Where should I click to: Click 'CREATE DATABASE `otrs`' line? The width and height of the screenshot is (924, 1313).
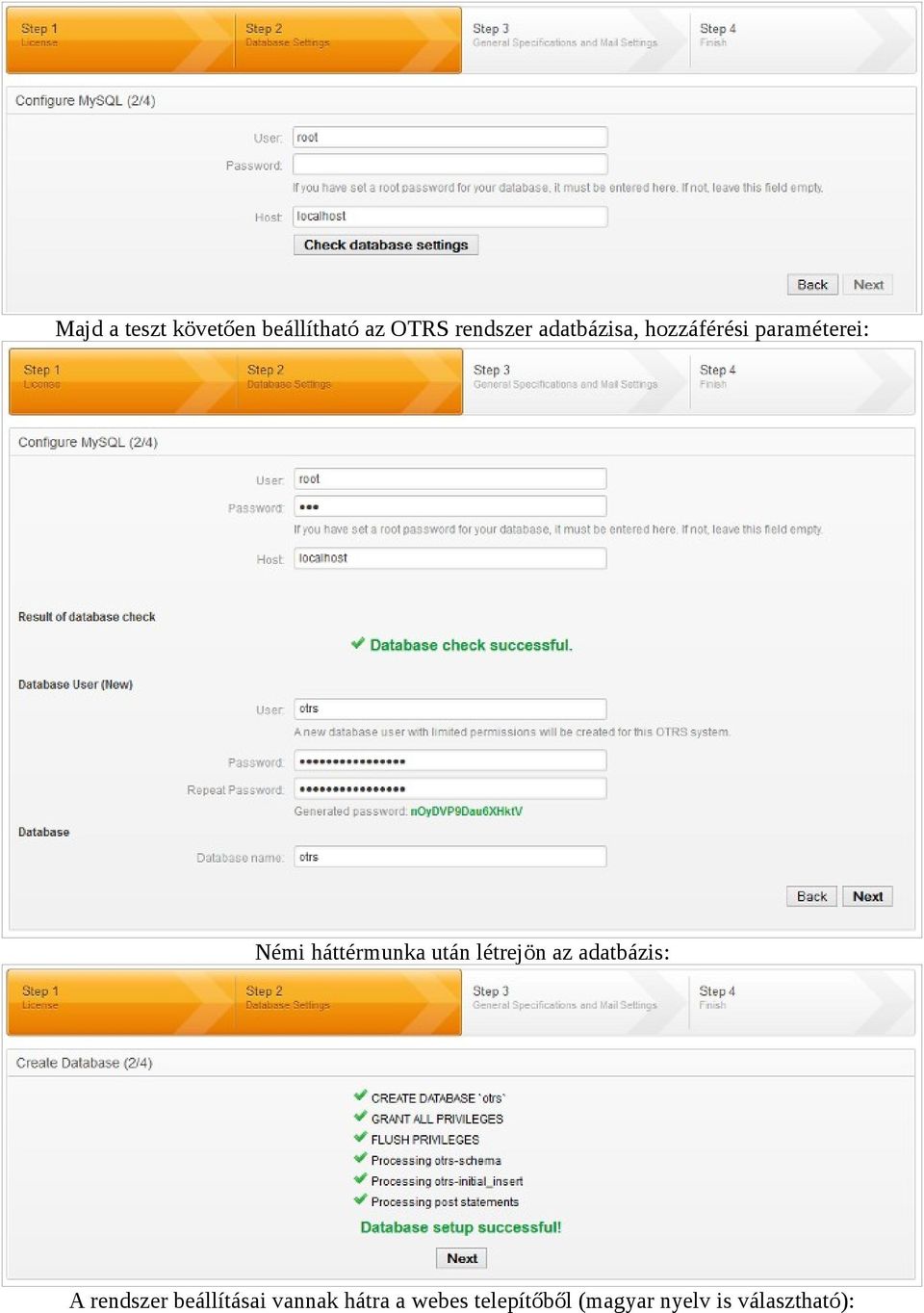[x=438, y=1098]
